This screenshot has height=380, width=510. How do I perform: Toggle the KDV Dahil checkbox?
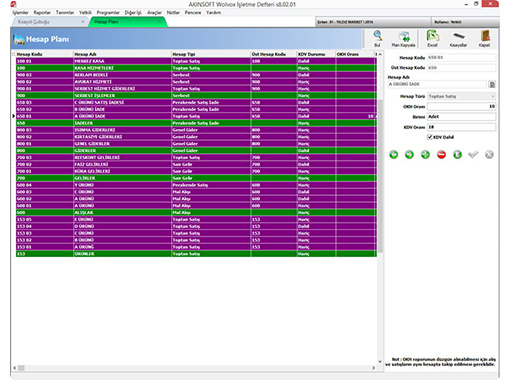[x=430, y=137]
